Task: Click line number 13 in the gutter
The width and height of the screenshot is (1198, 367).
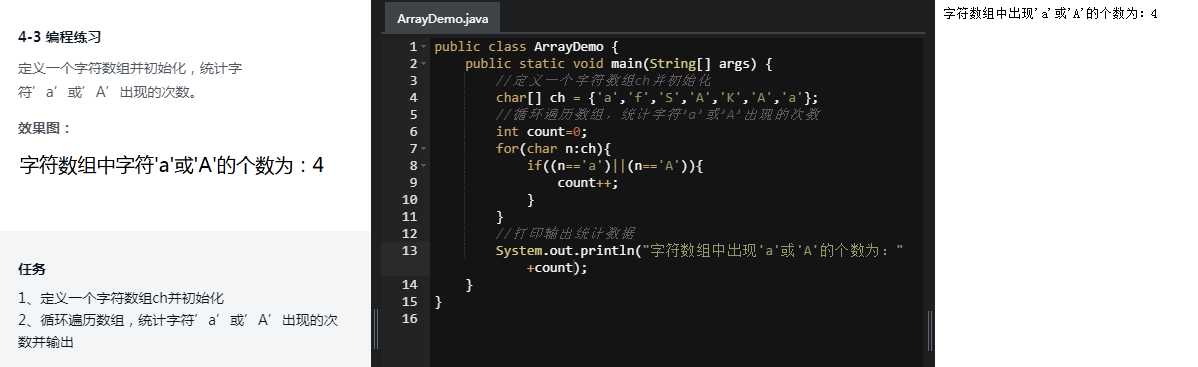Action: point(410,250)
